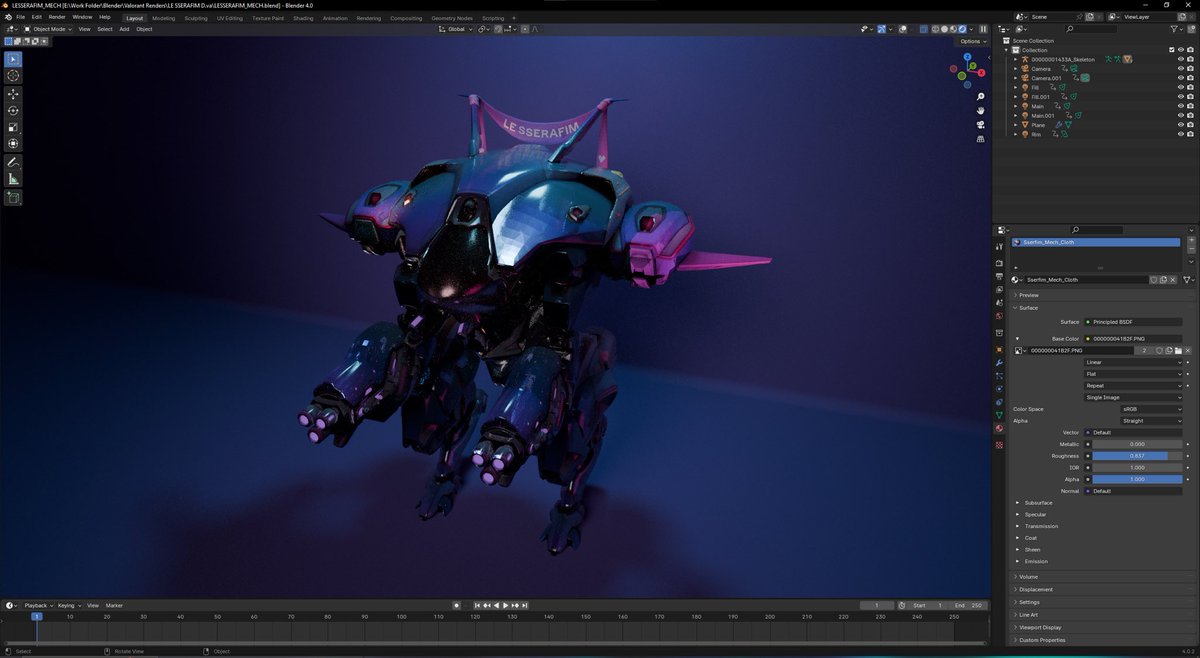Adjust the Roughness slider
The image size is (1200, 658).
(1138, 456)
